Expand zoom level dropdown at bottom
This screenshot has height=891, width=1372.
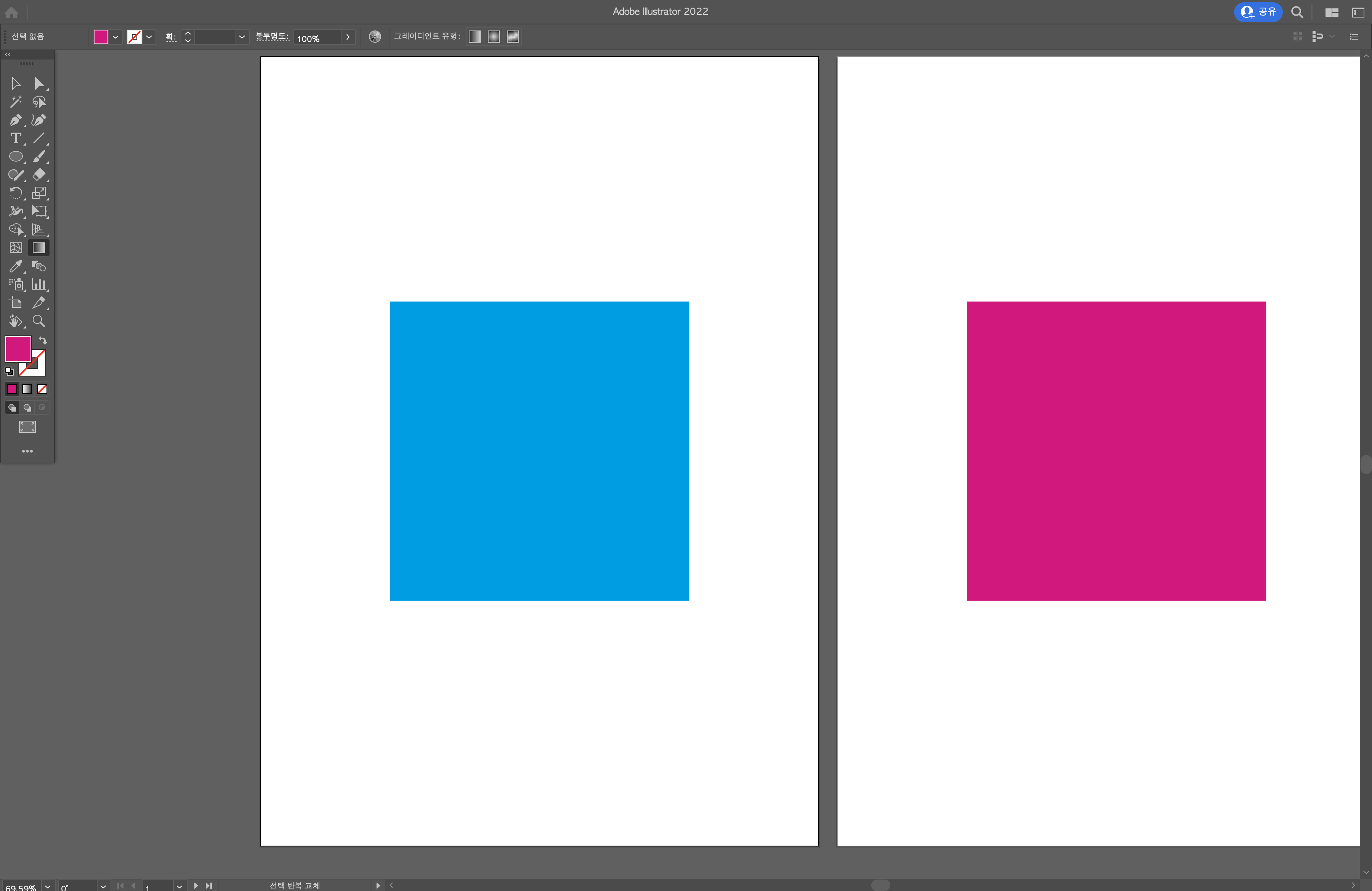pos(48,886)
